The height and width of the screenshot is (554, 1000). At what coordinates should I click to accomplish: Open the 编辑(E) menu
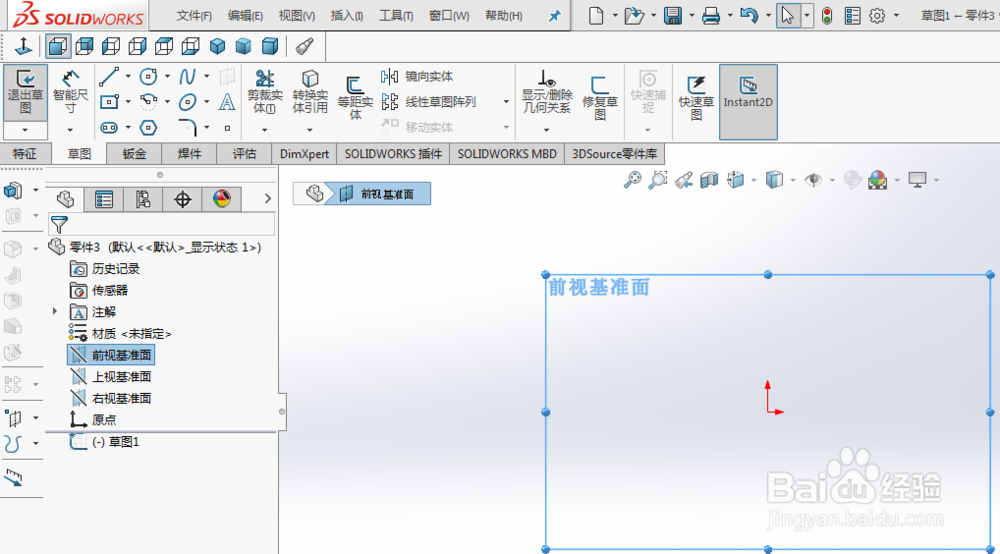coord(245,15)
